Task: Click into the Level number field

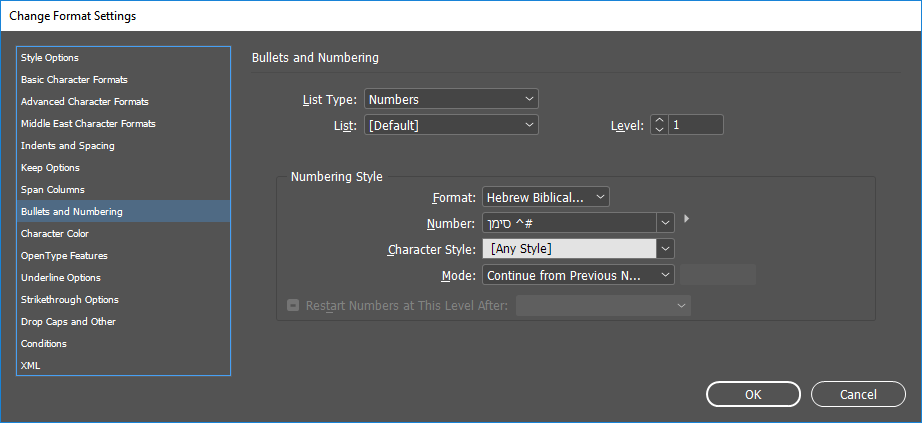Action: point(695,125)
